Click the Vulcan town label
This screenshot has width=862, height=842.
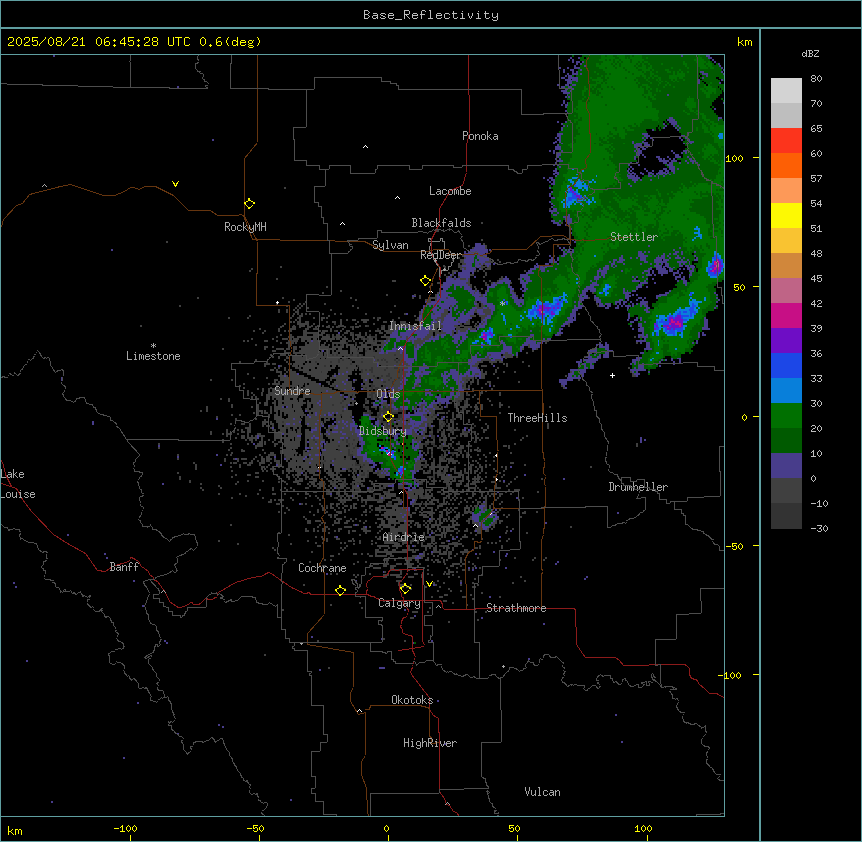542,792
